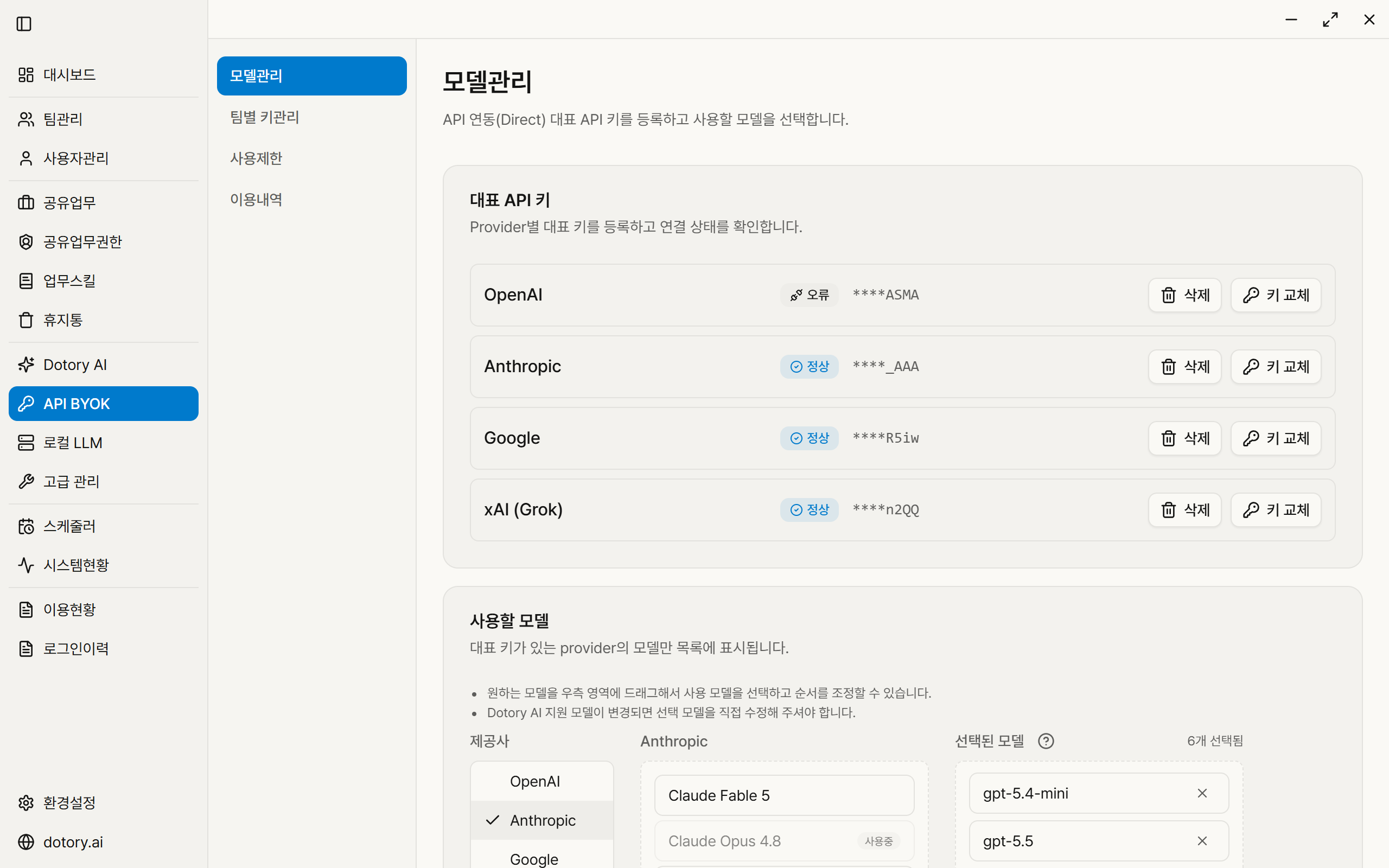
Task: Open the 스케줄러 calendar icon
Action: coord(26,526)
